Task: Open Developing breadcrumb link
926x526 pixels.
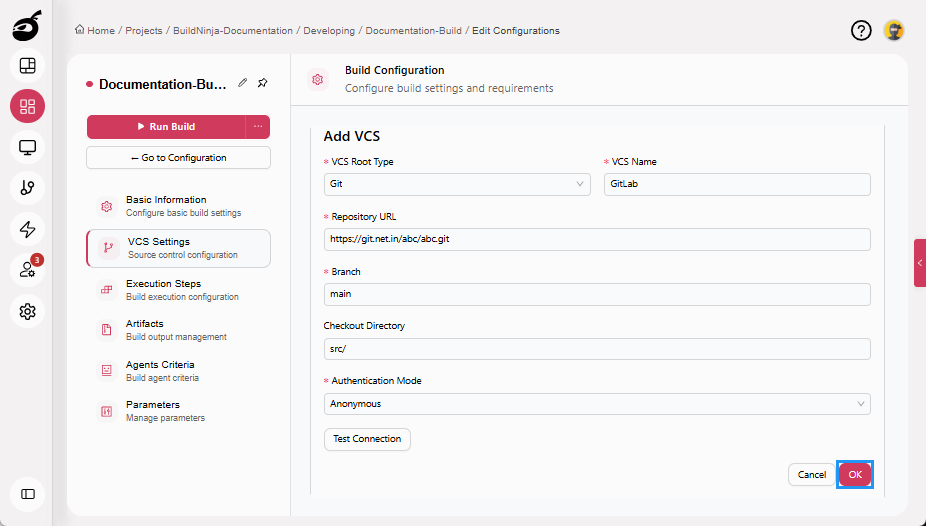Action: [x=329, y=31]
